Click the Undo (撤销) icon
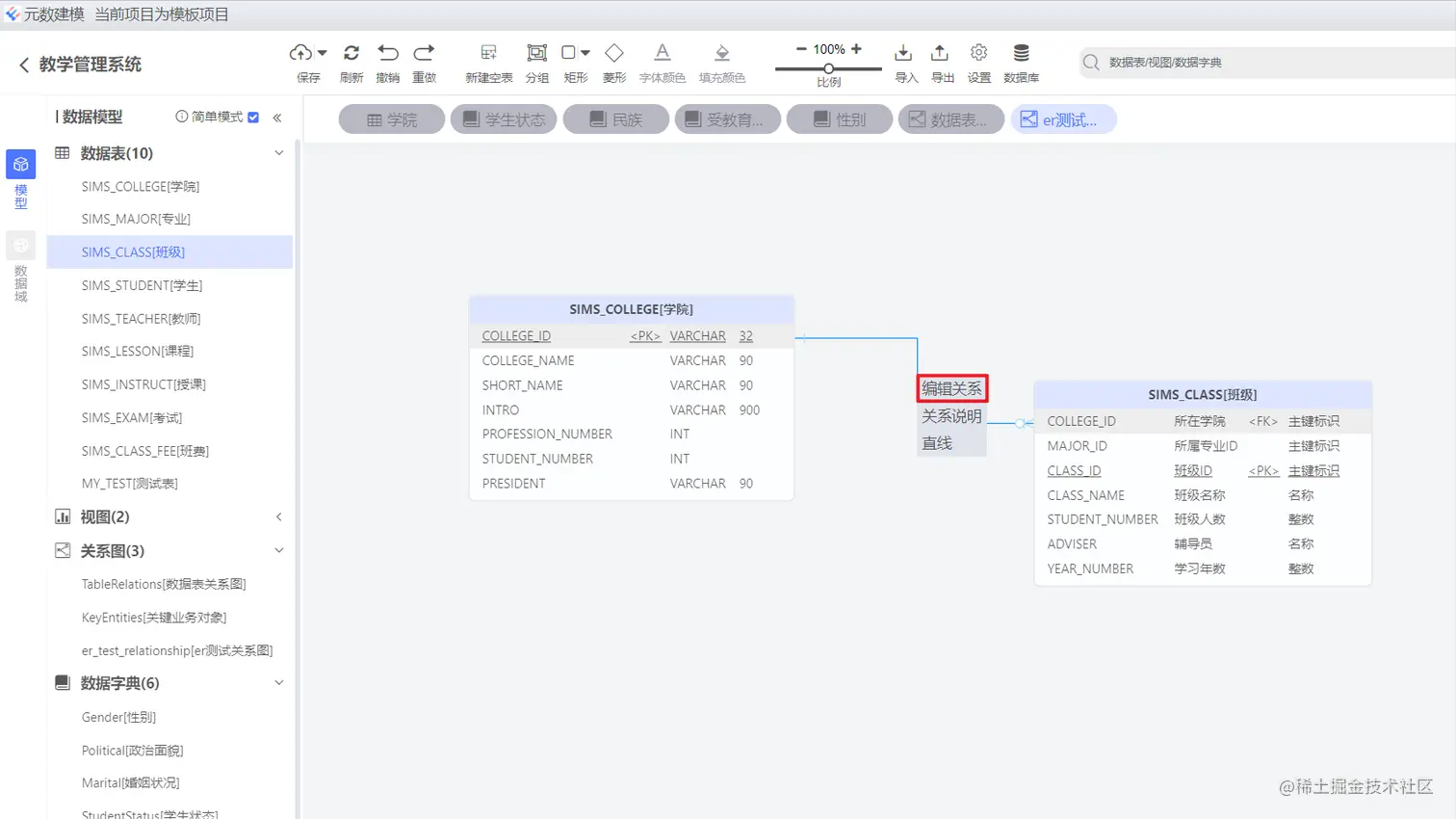This screenshot has height=819, width=1456. 387,53
